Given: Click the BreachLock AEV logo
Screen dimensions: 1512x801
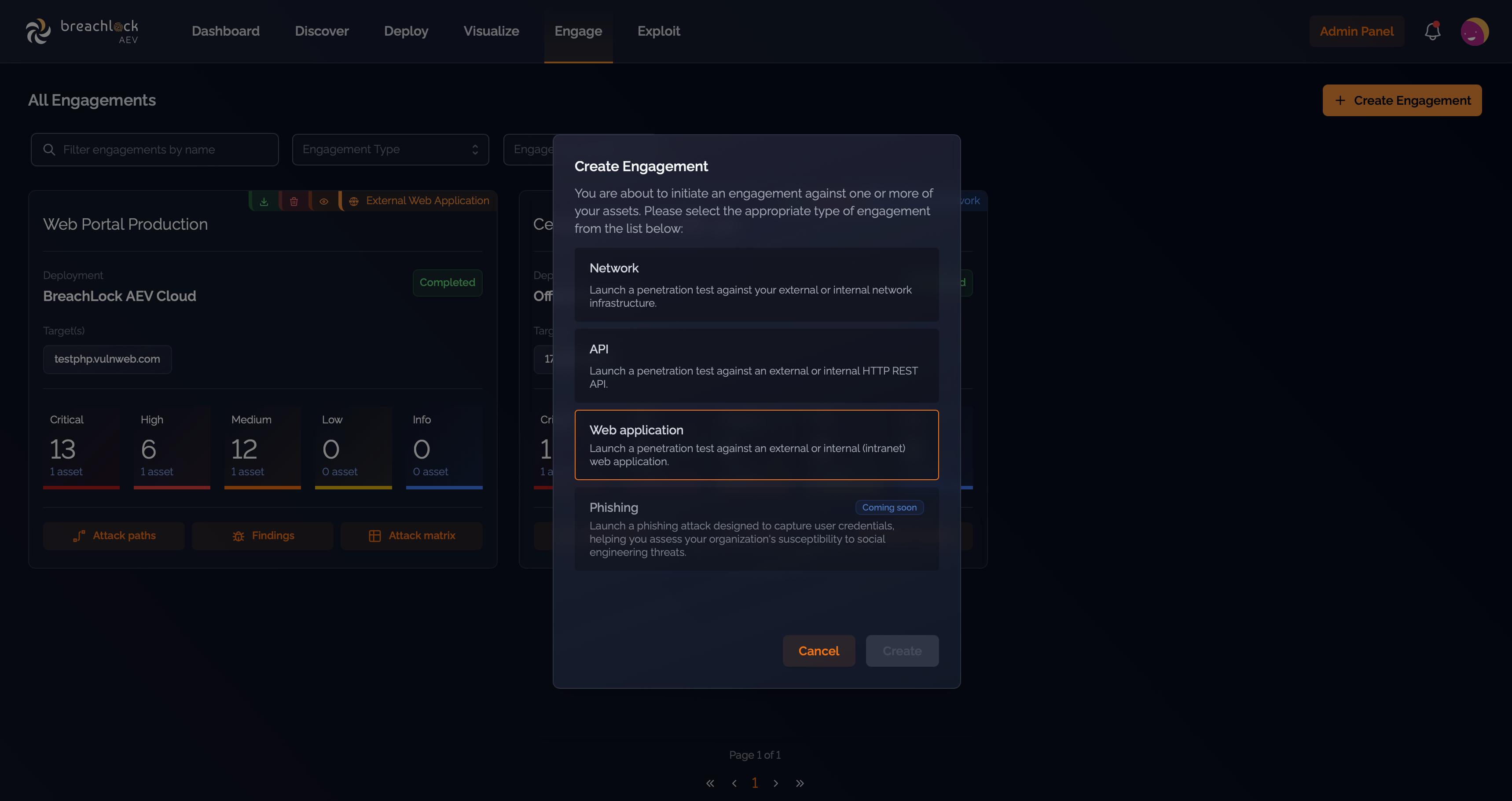Looking at the screenshot, I should [82, 31].
